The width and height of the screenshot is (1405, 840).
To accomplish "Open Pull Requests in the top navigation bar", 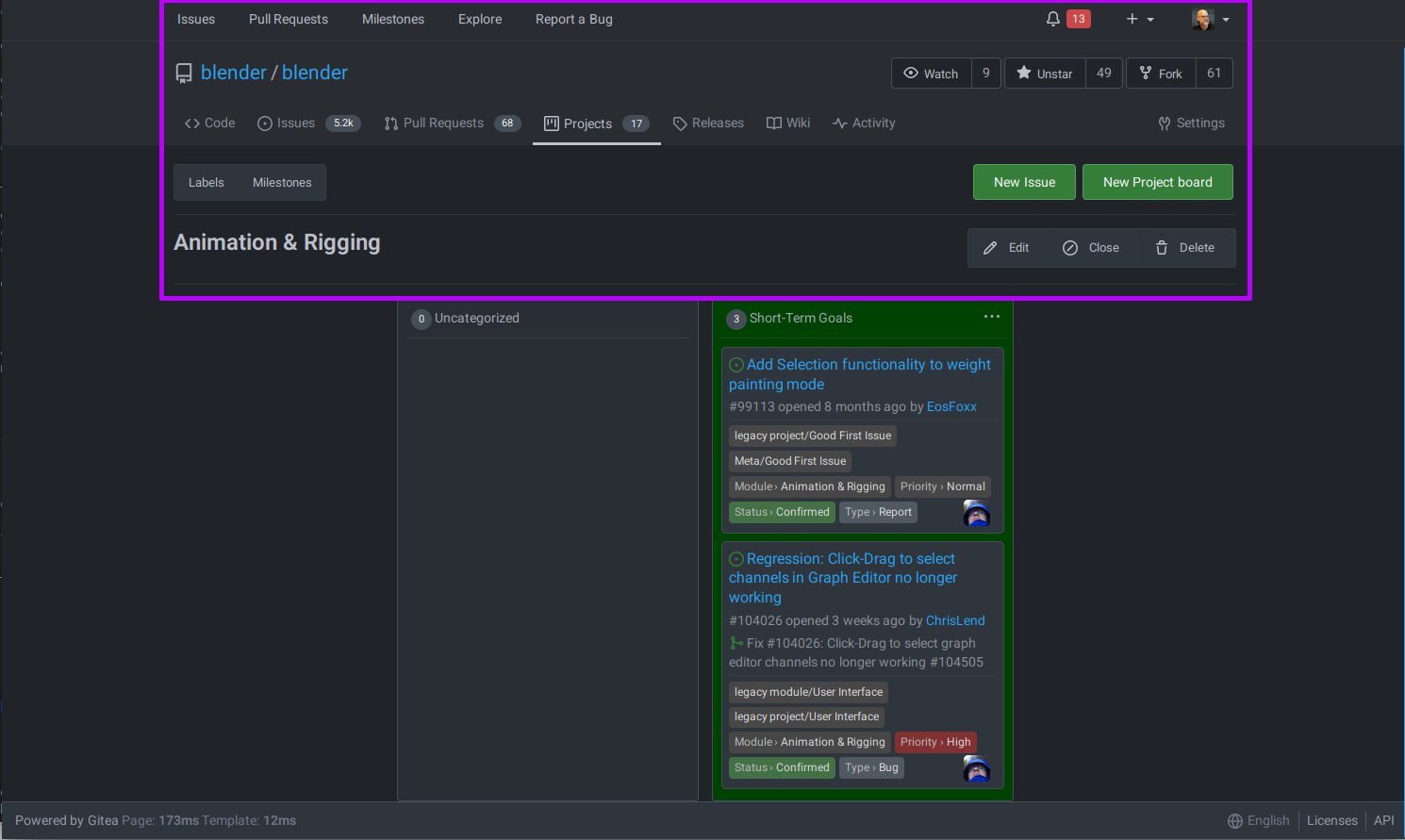I will coord(289,19).
